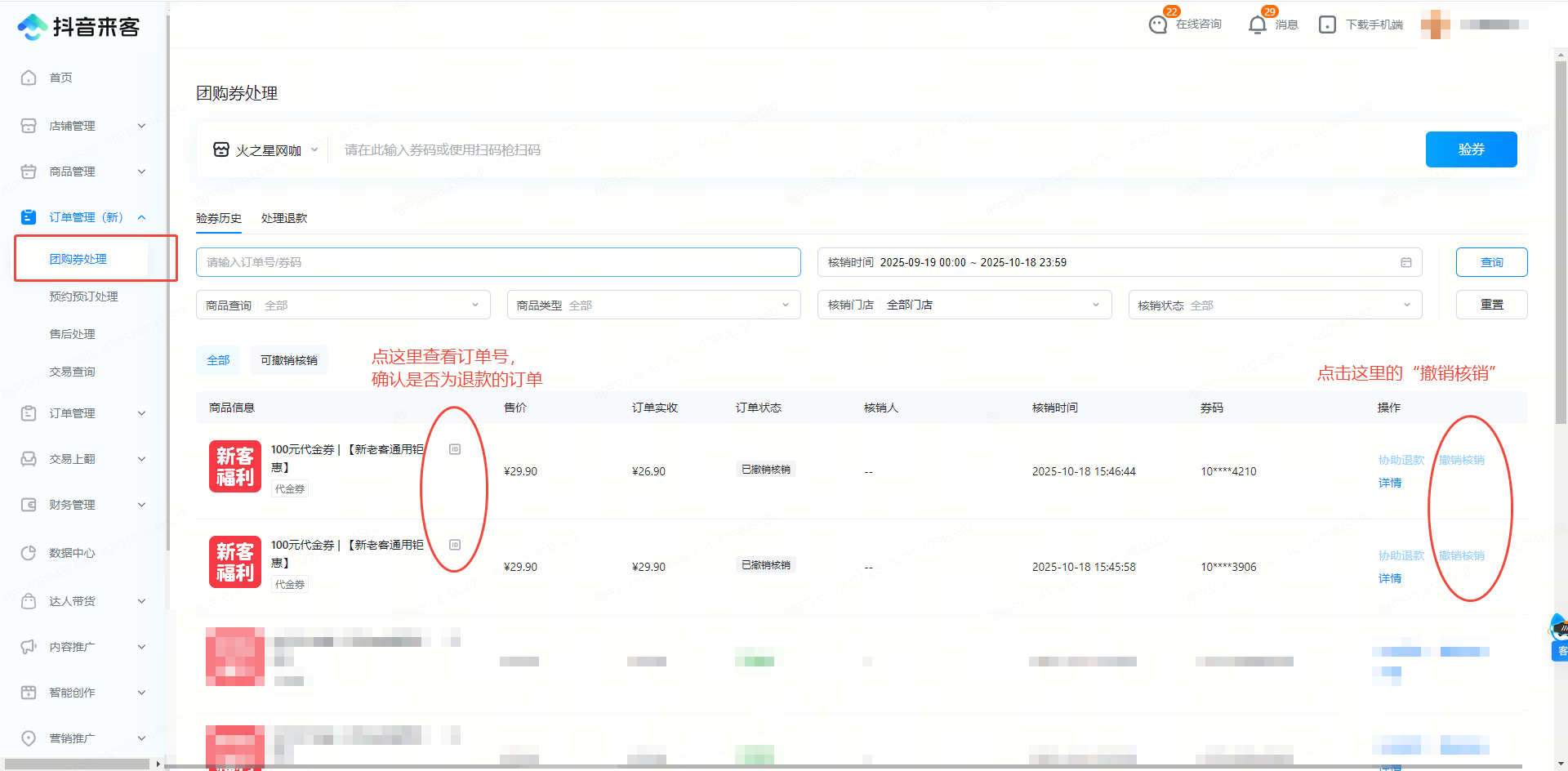Click the home icon in the sidebar
The image size is (1568, 771).
coord(29,78)
